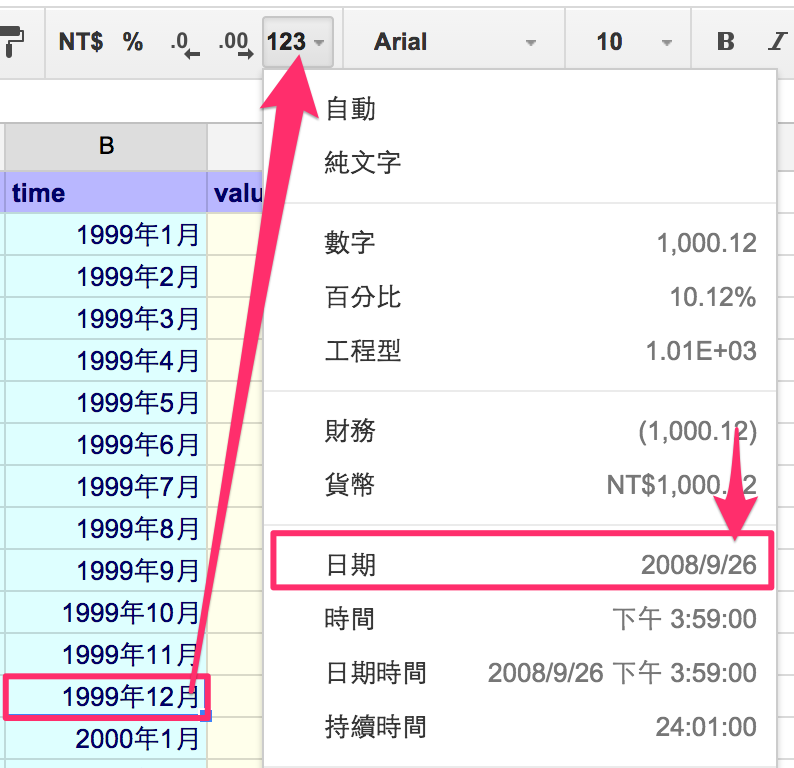Open the 123 number format dropdown

coord(297,42)
